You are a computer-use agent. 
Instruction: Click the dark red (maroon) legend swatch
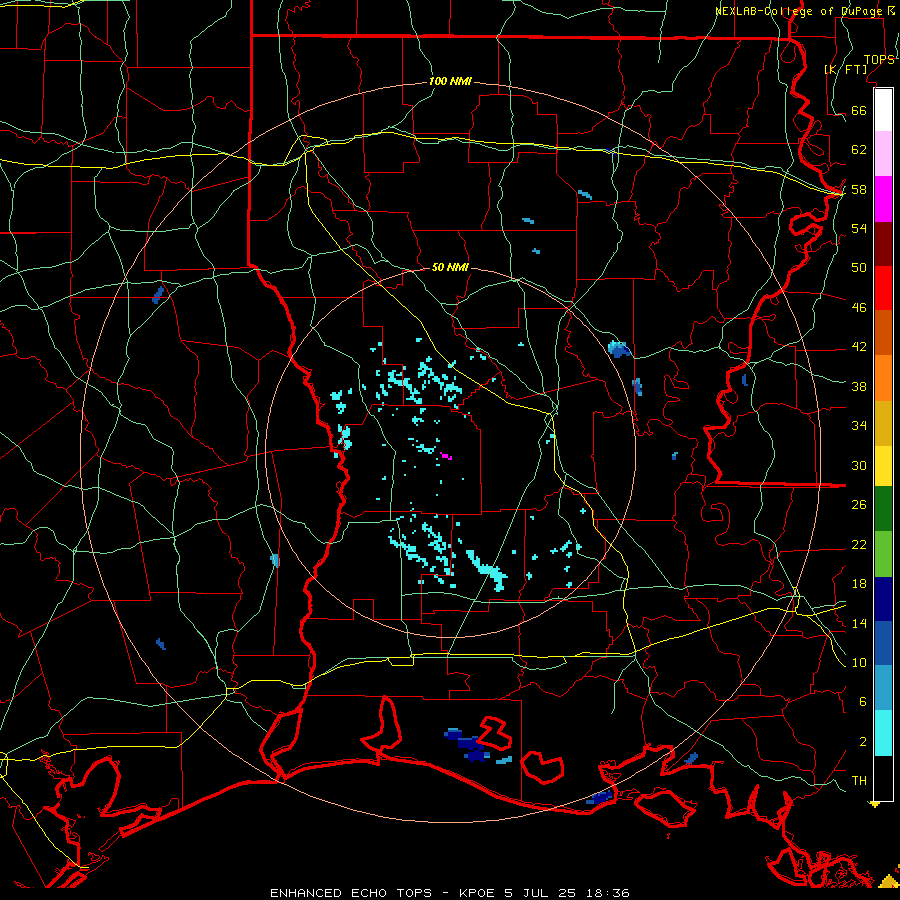pos(883,244)
